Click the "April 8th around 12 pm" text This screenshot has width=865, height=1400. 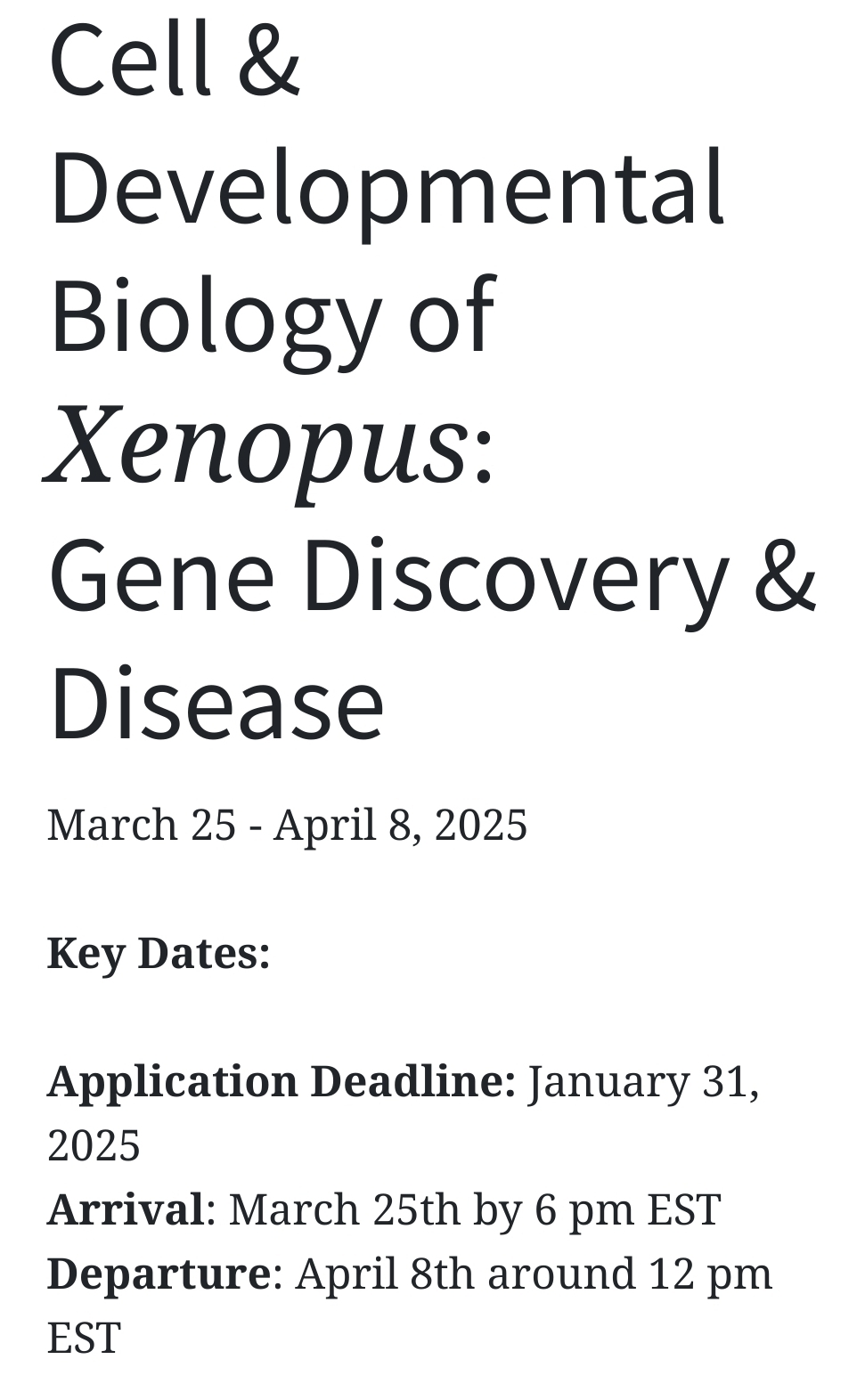pos(534,1274)
